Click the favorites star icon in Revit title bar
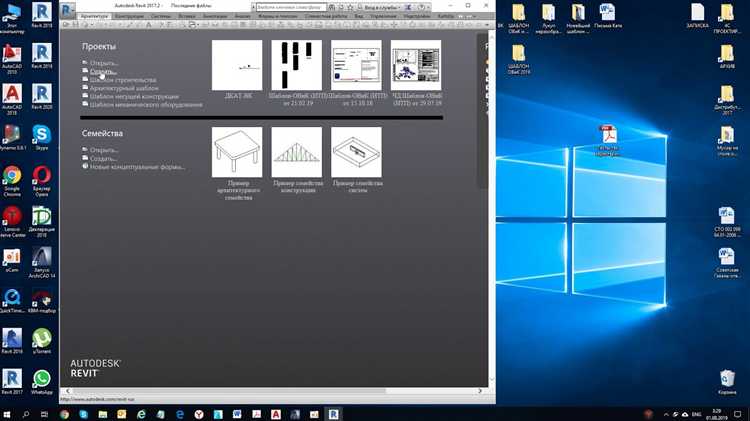This screenshot has height=421, width=750. point(350,7)
